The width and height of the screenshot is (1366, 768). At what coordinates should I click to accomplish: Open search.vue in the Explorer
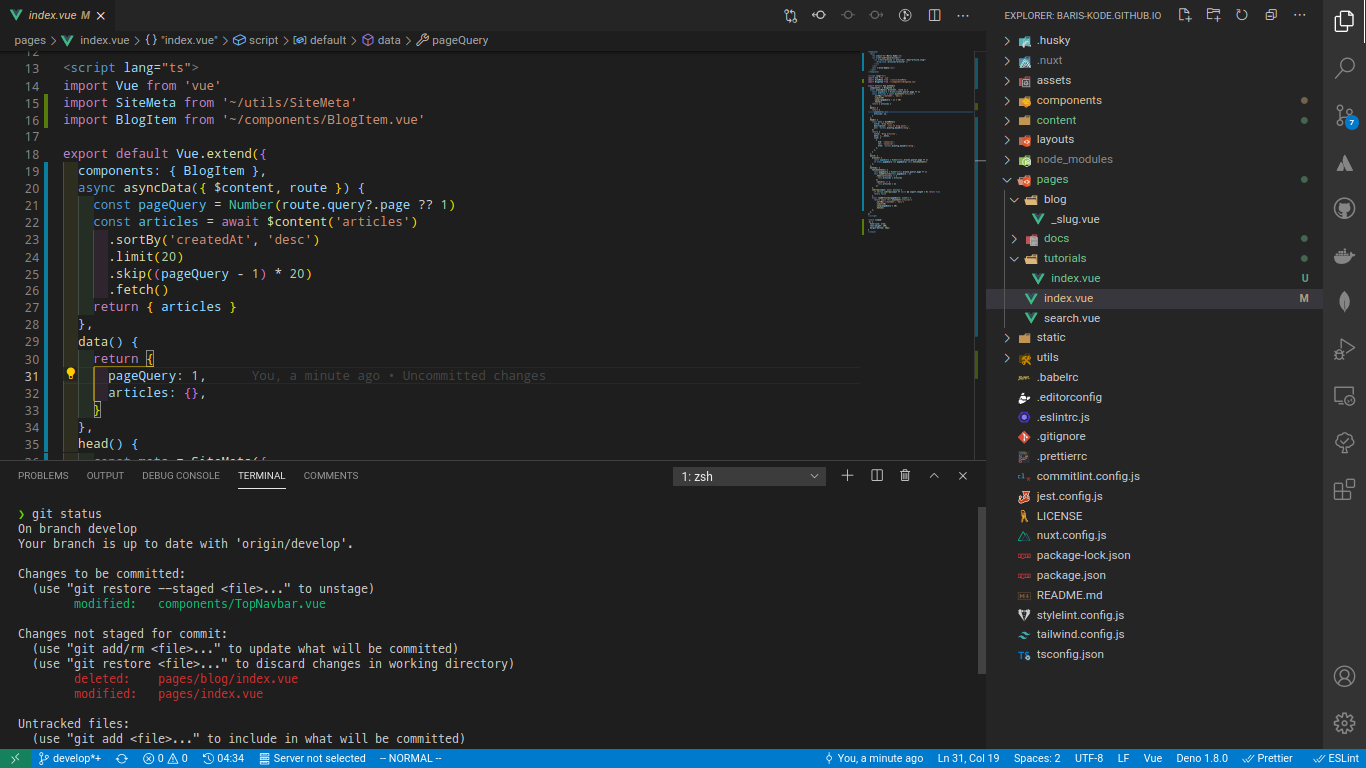(x=1154, y=318)
